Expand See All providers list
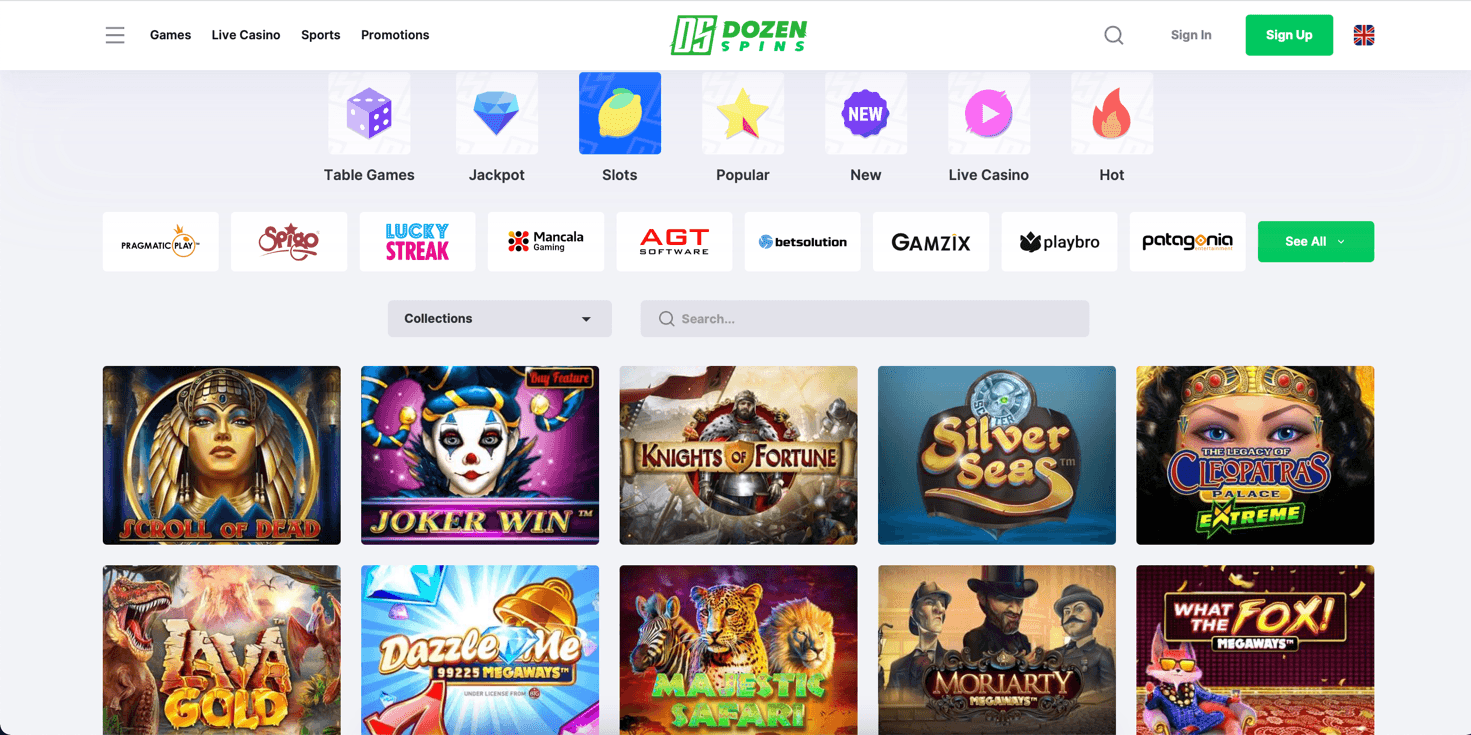1471x735 pixels. pos(1316,242)
